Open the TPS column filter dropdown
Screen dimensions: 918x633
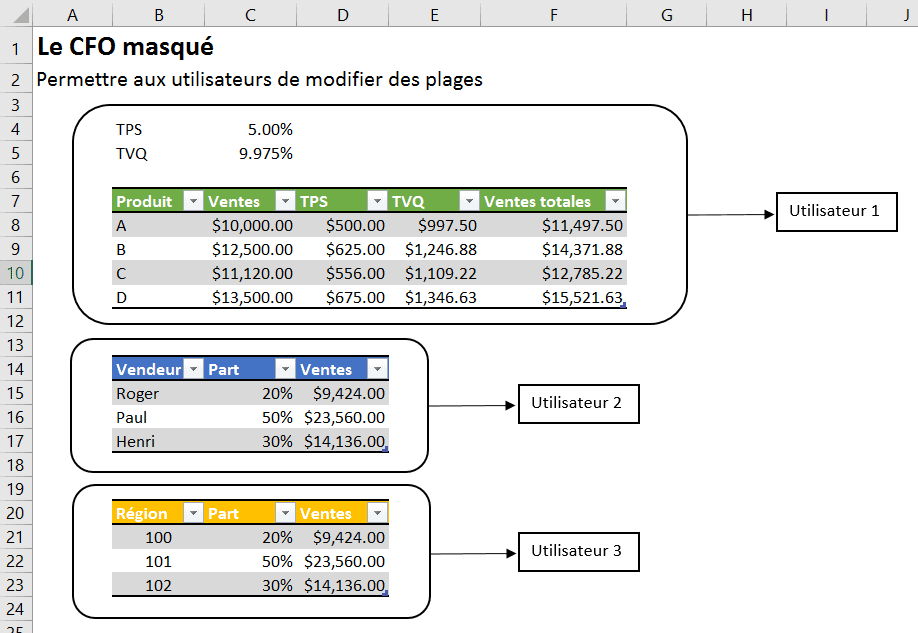pos(377,201)
